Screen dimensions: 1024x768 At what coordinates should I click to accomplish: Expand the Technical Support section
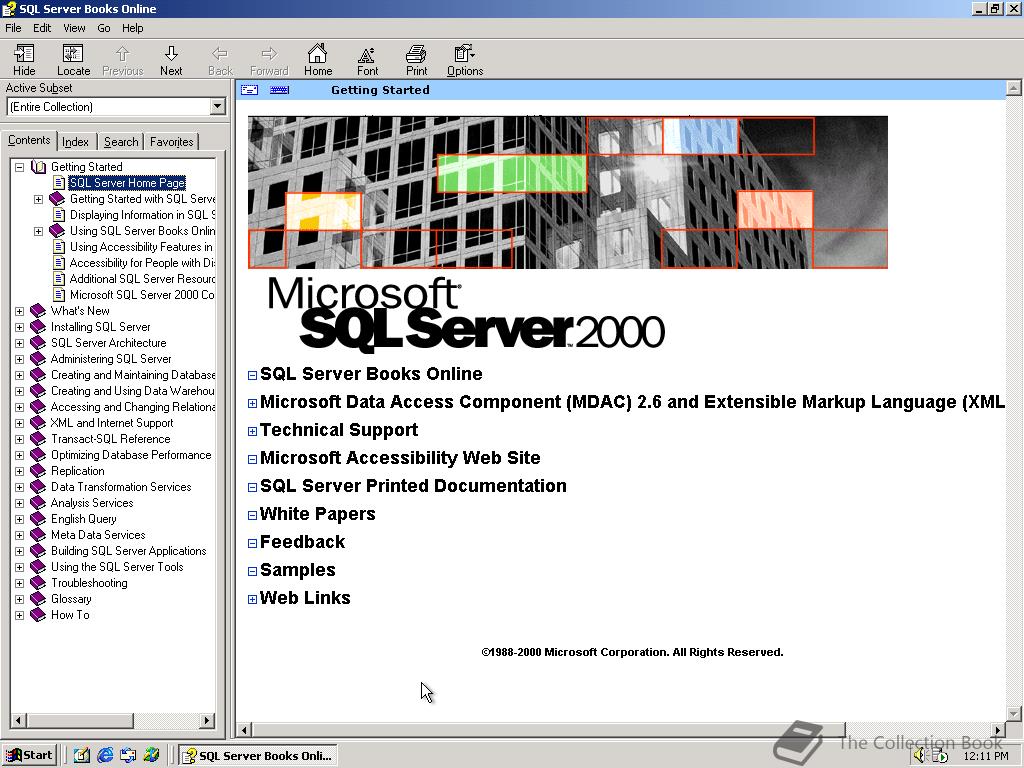[x=252, y=432]
